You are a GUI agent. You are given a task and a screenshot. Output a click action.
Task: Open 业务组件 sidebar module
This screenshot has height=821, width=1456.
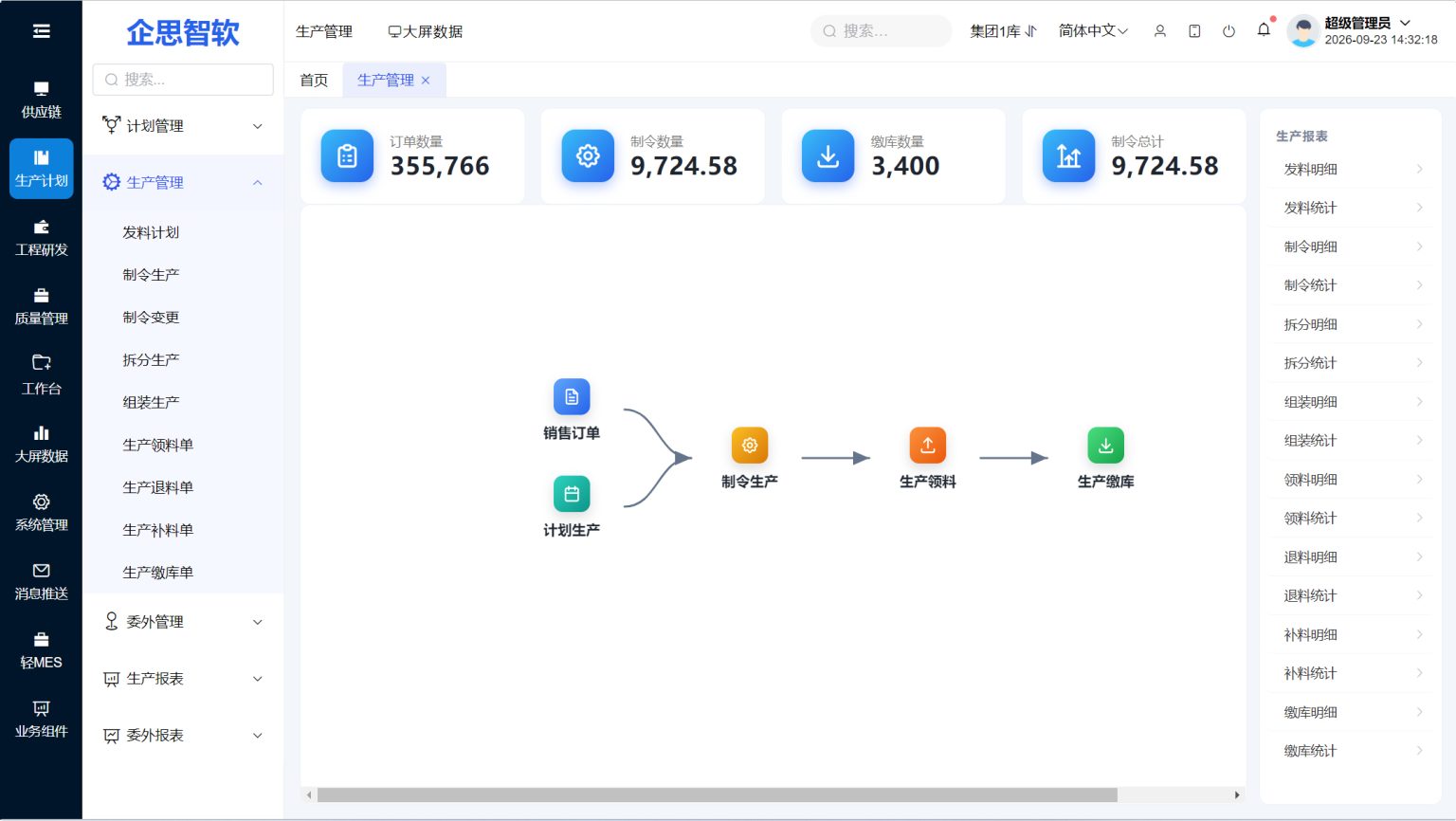pyautogui.click(x=41, y=720)
